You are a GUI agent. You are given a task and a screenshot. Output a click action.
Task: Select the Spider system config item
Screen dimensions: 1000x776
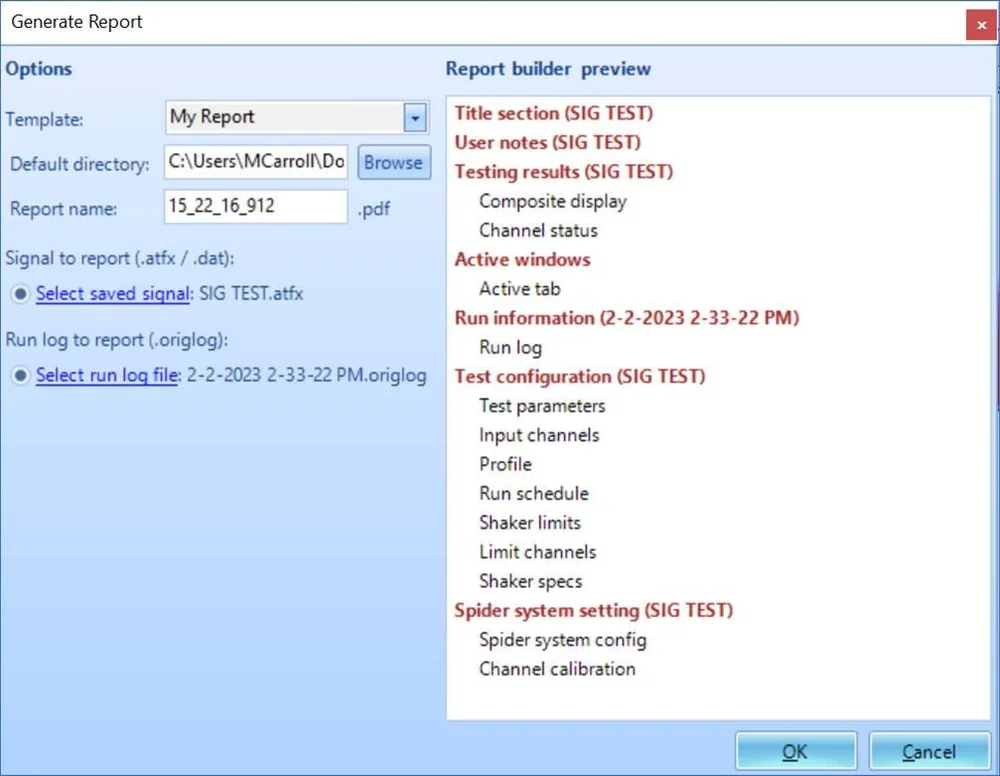point(562,639)
